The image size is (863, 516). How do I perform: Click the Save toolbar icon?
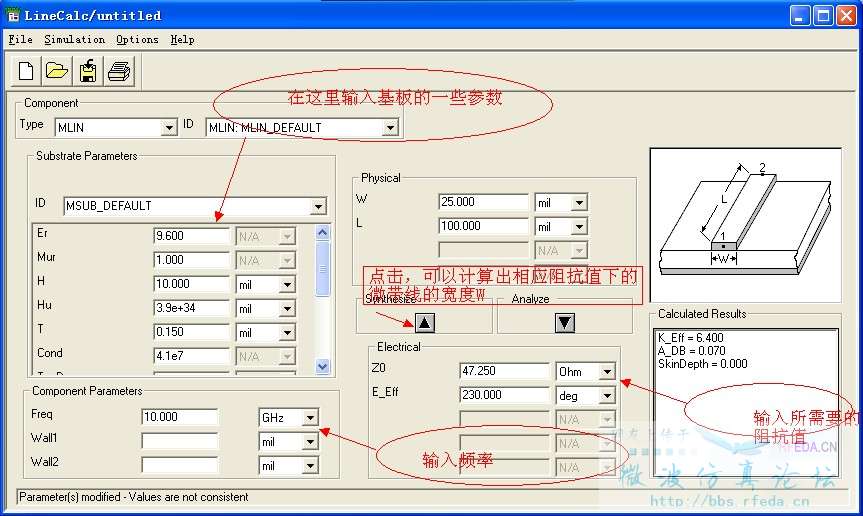88,71
